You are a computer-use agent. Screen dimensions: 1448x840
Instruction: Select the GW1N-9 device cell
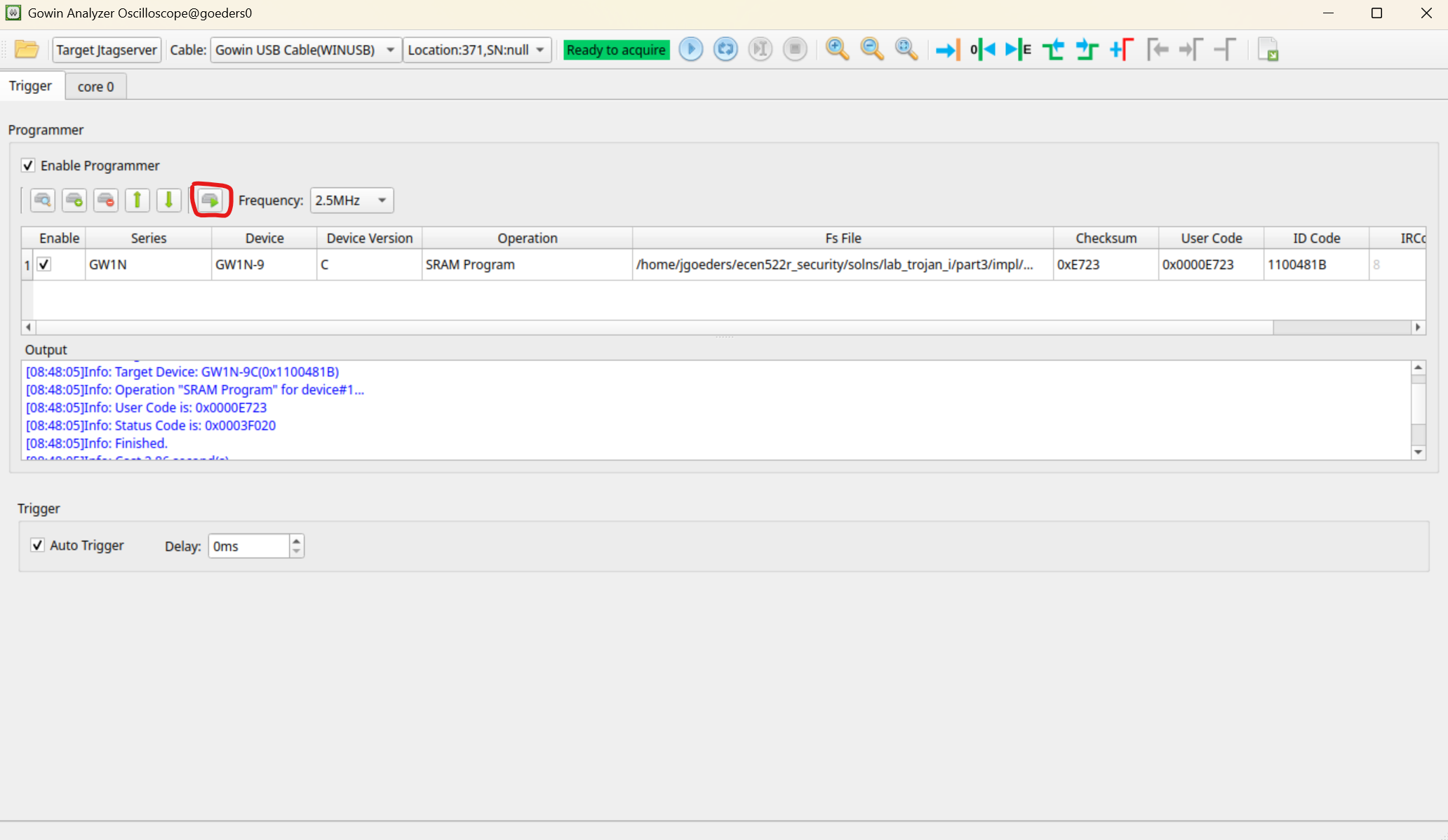(x=264, y=264)
